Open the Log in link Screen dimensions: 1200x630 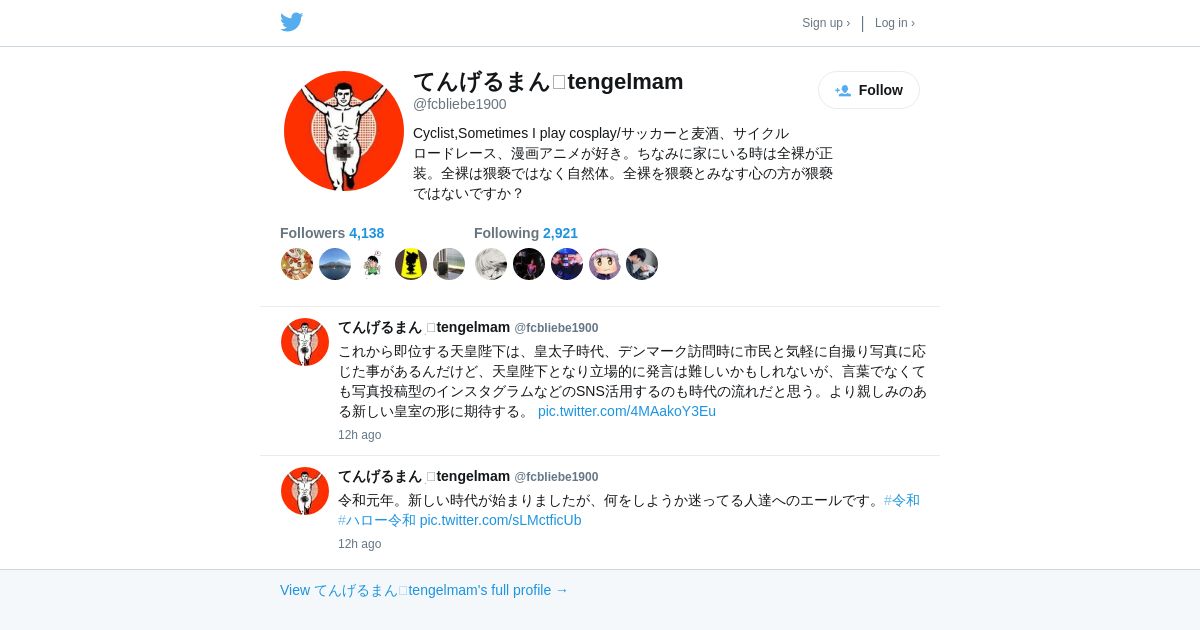pyautogui.click(x=895, y=23)
